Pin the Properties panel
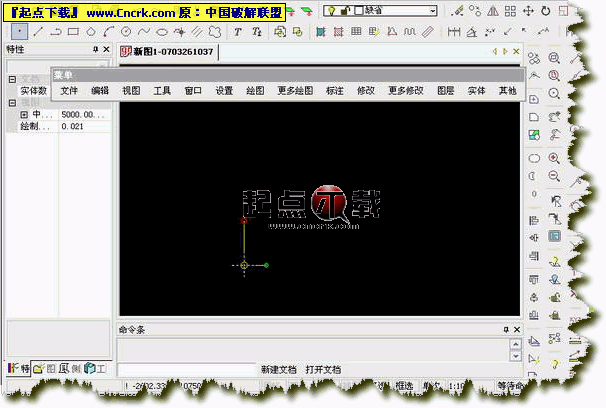The width and height of the screenshot is (606, 408). coord(96,49)
